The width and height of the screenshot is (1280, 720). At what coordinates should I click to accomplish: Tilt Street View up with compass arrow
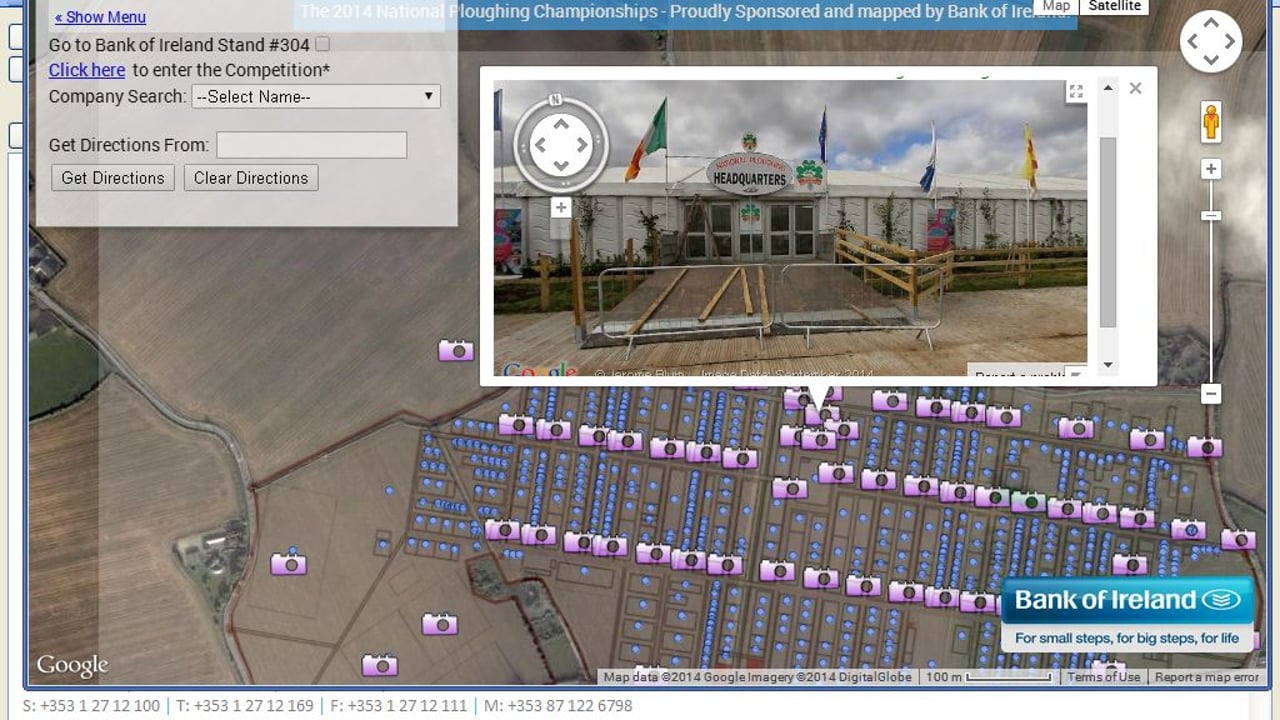561,124
